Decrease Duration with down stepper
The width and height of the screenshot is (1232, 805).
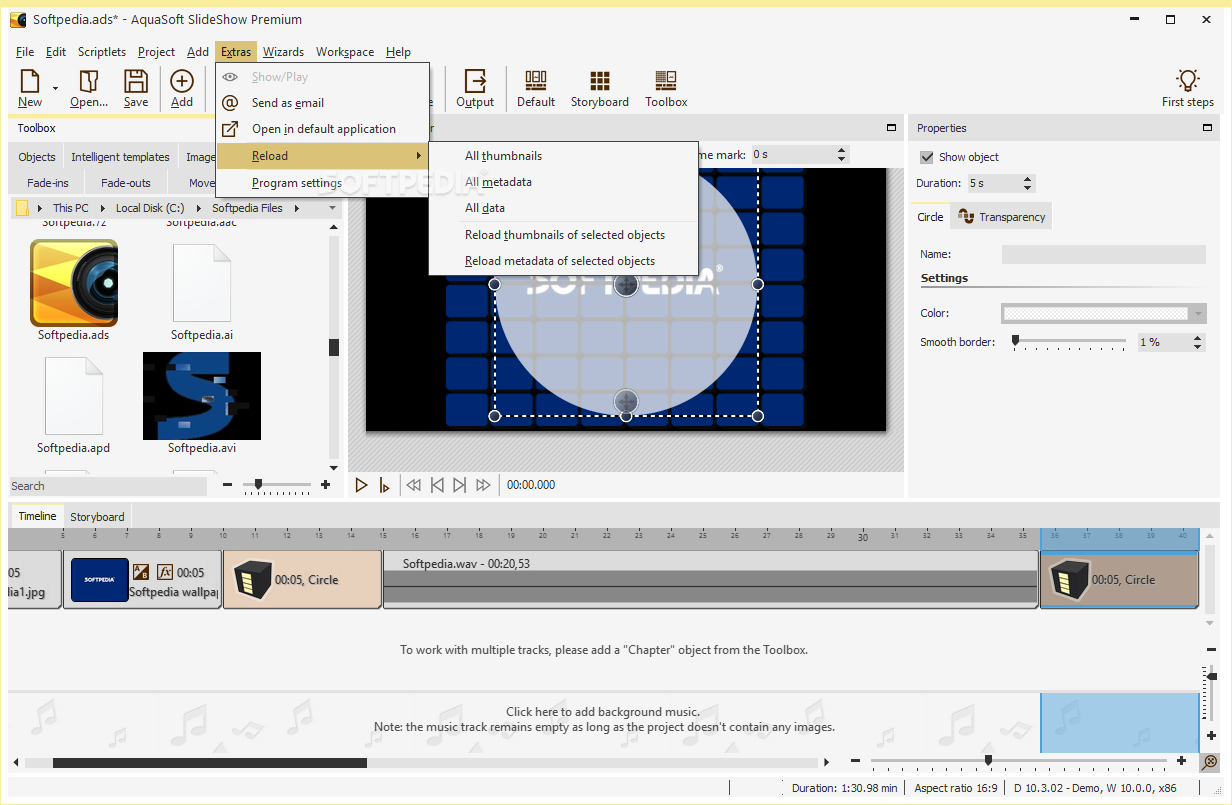[1027, 188]
